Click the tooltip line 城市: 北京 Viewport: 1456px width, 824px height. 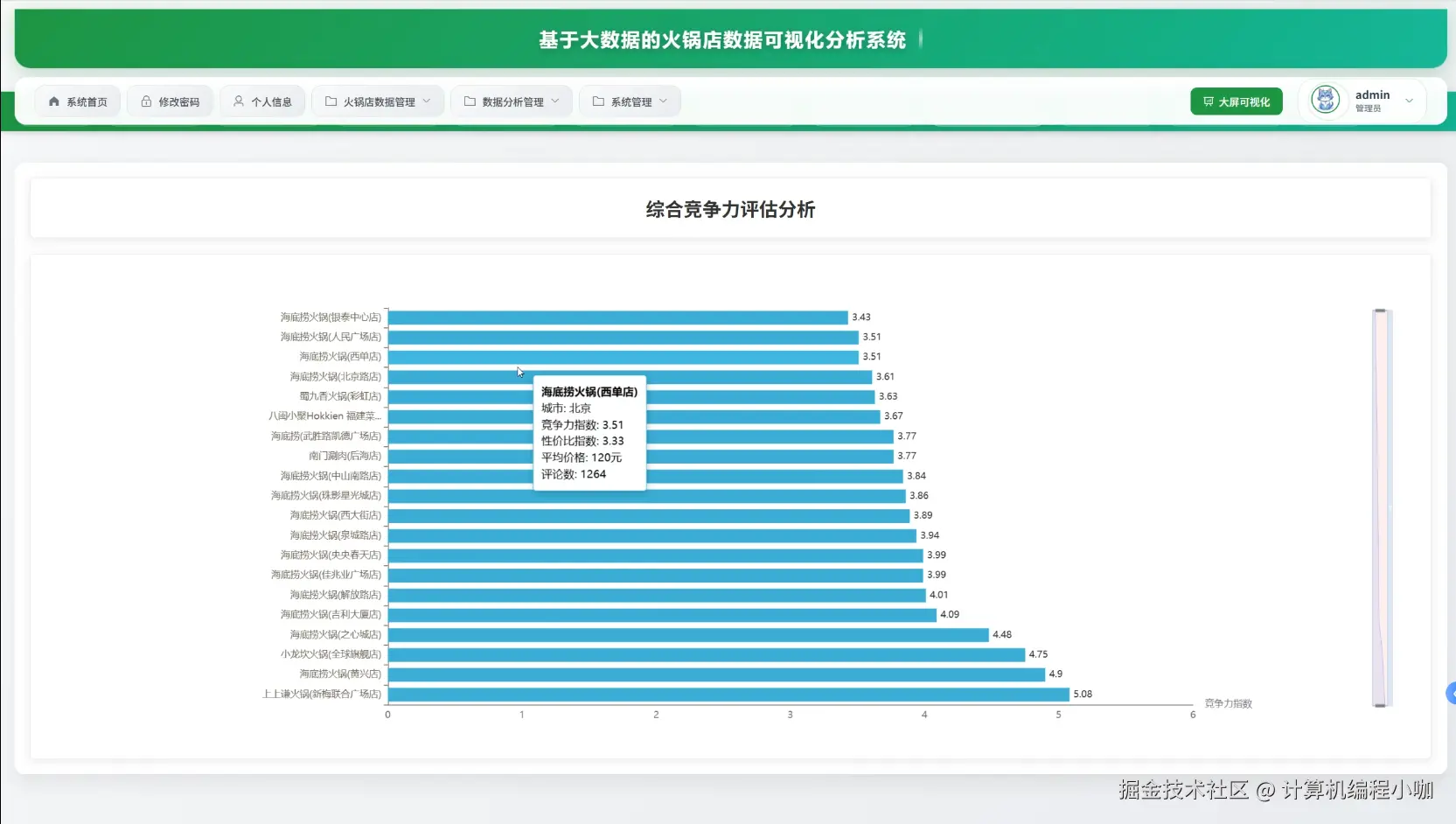pyautogui.click(x=566, y=409)
